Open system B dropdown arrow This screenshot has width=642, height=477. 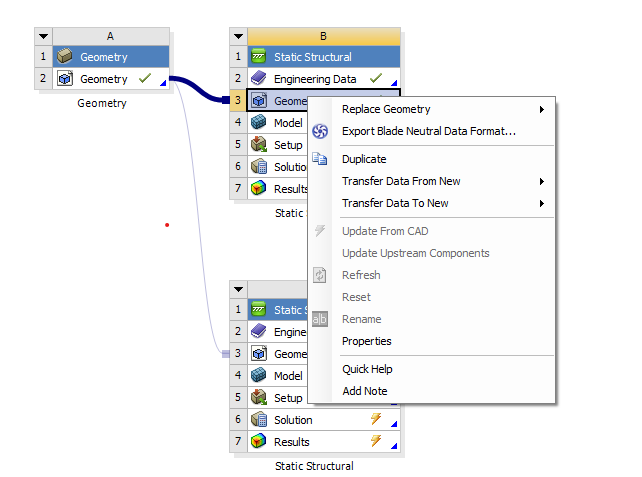coord(238,36)
